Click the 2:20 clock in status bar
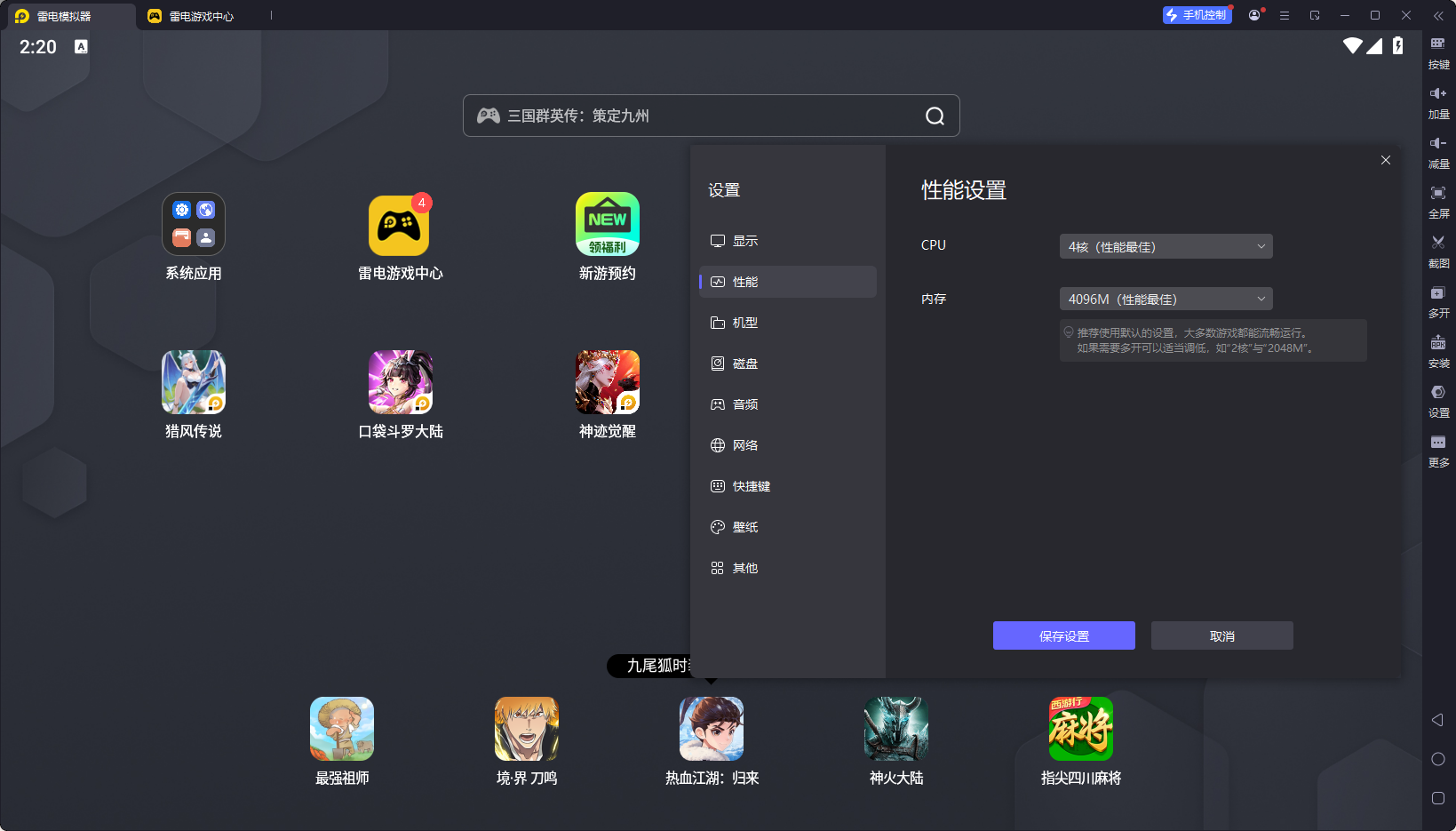1456x831 pixels. [38, 47]
